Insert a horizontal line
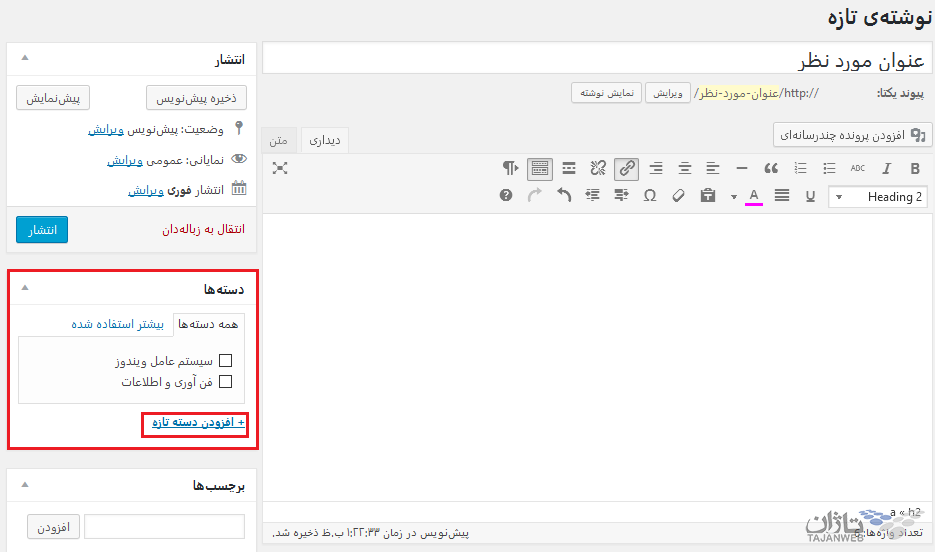The image size is (935, 552). click(x=742, y=169)
